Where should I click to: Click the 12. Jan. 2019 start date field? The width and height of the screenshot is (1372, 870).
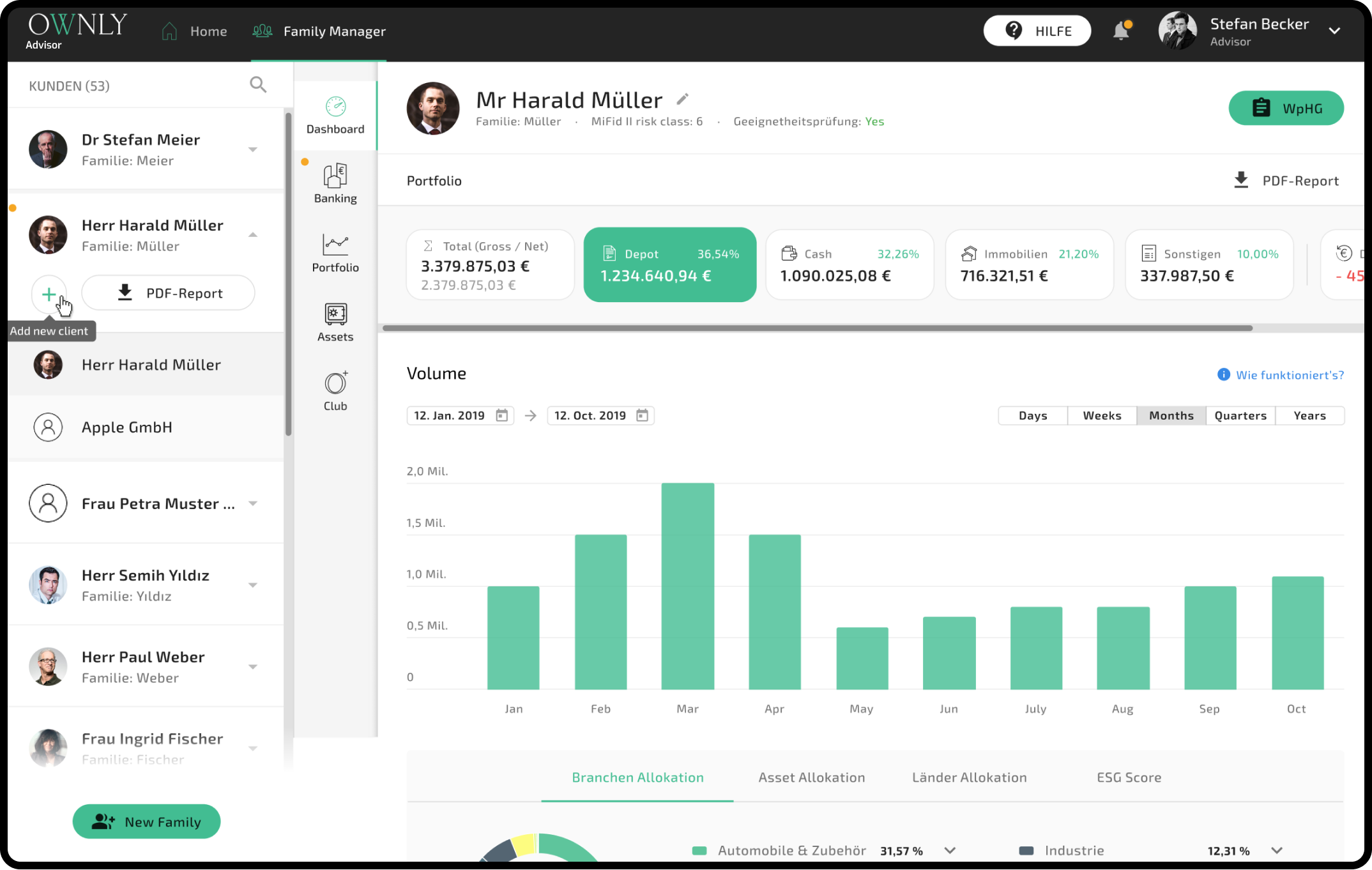[x=460, y=415]
